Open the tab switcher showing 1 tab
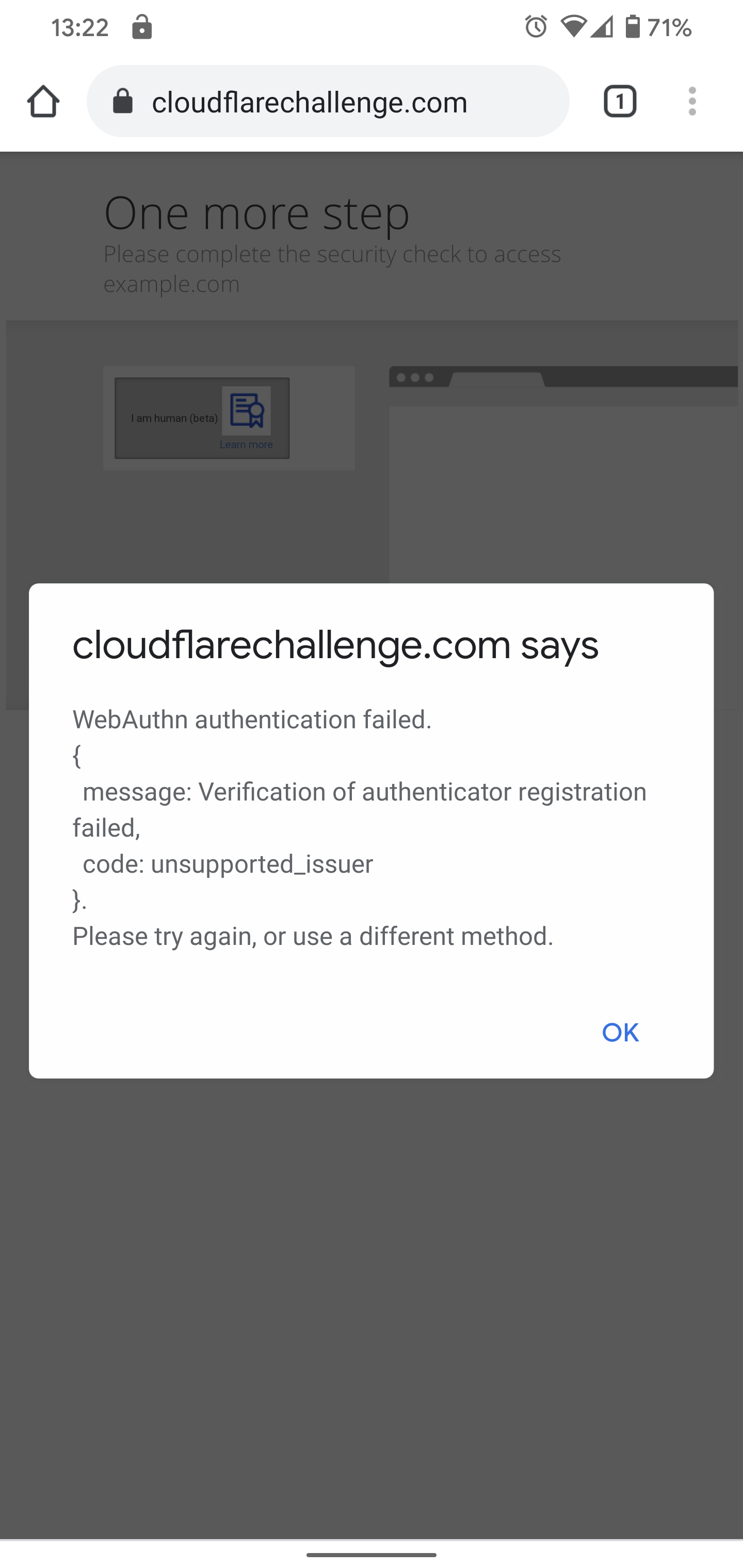 [619, 101]
